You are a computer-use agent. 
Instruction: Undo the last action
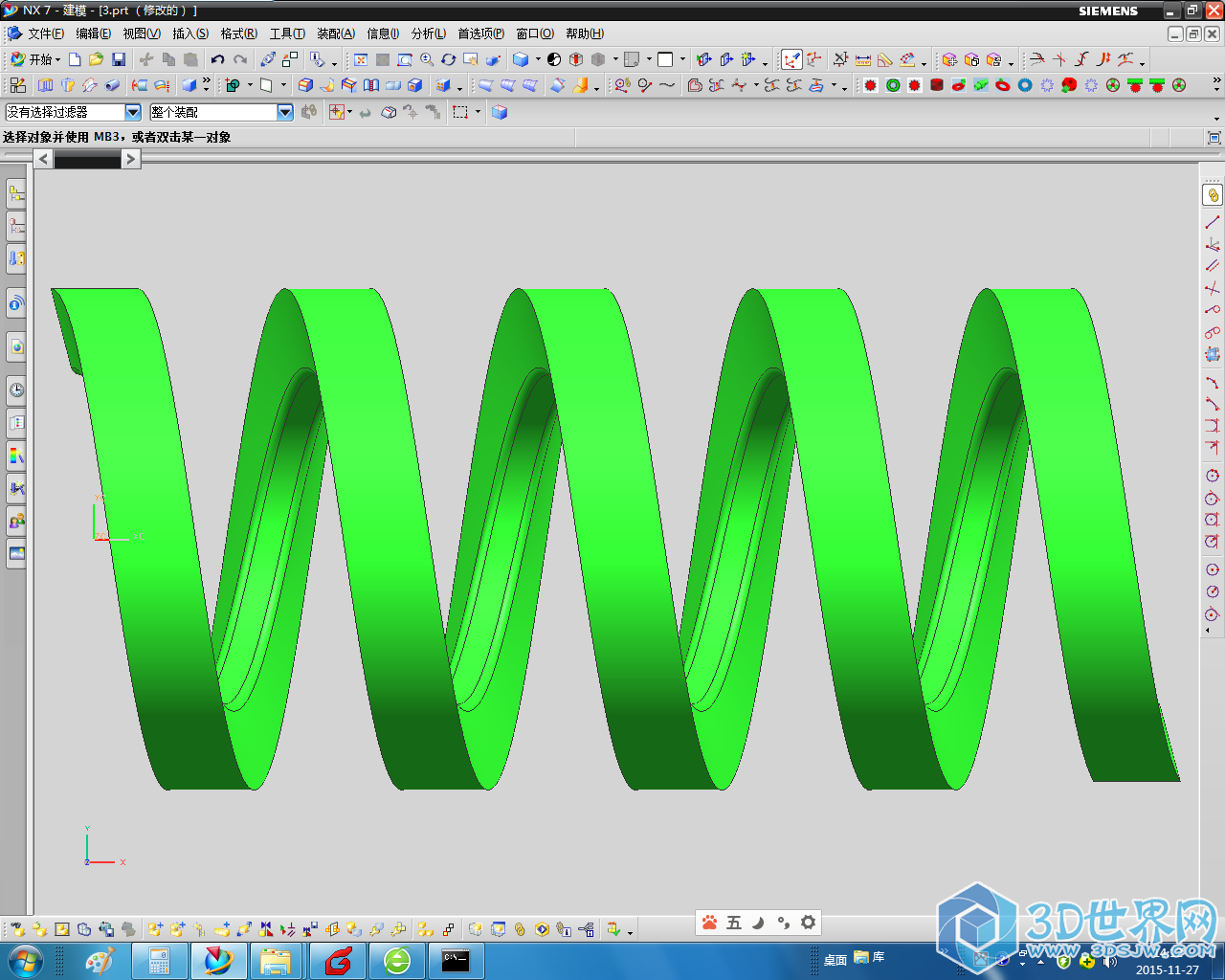pos(218,59)
